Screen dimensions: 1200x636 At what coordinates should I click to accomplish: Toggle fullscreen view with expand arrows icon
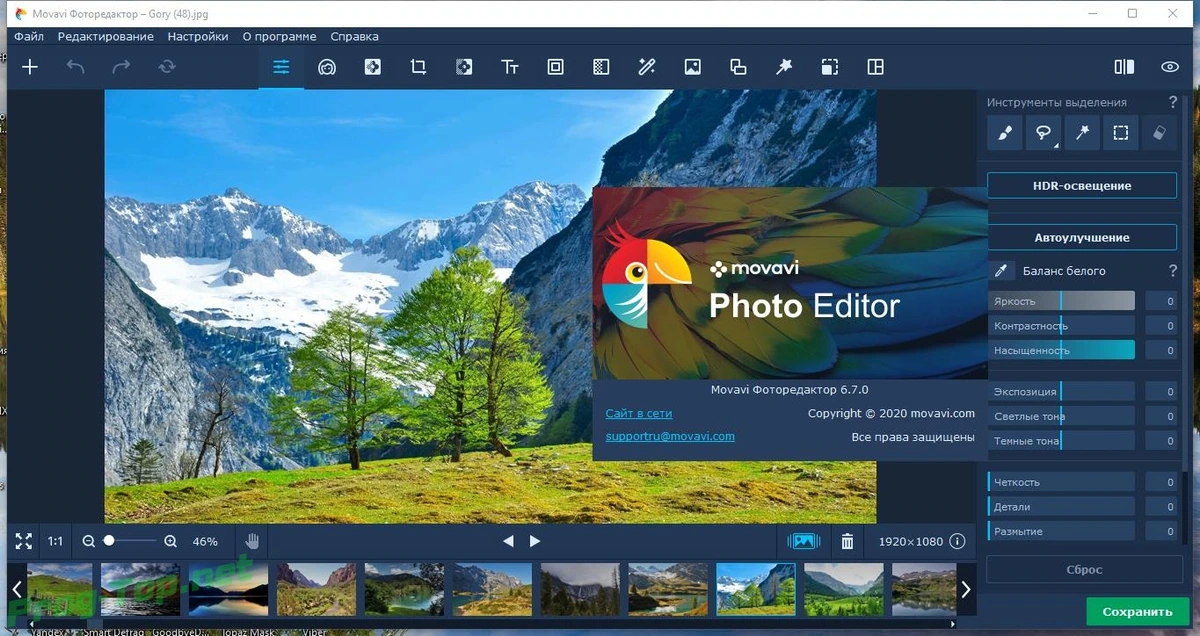coord(24,541)
